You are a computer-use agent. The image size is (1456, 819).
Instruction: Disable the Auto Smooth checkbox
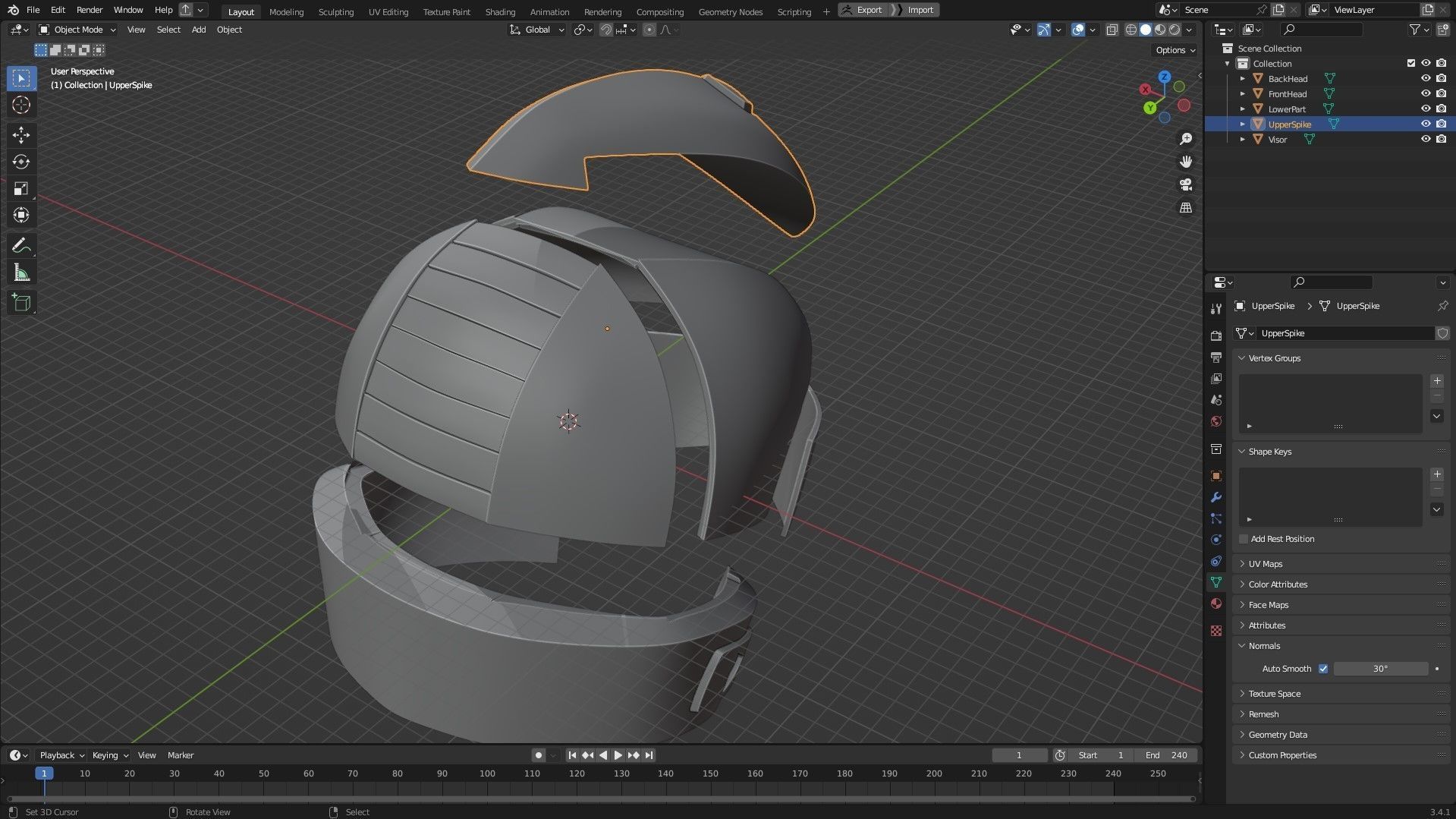1323,669
